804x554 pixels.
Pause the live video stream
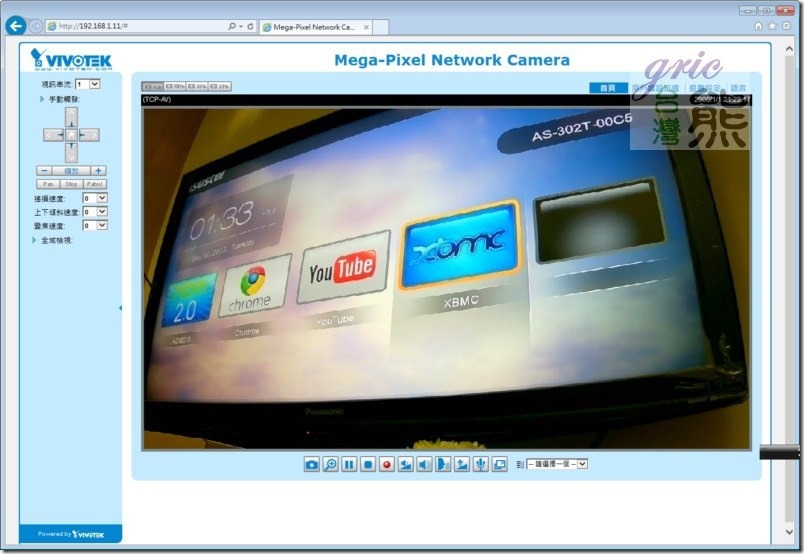pyautogui.click(x=349, y=464)
